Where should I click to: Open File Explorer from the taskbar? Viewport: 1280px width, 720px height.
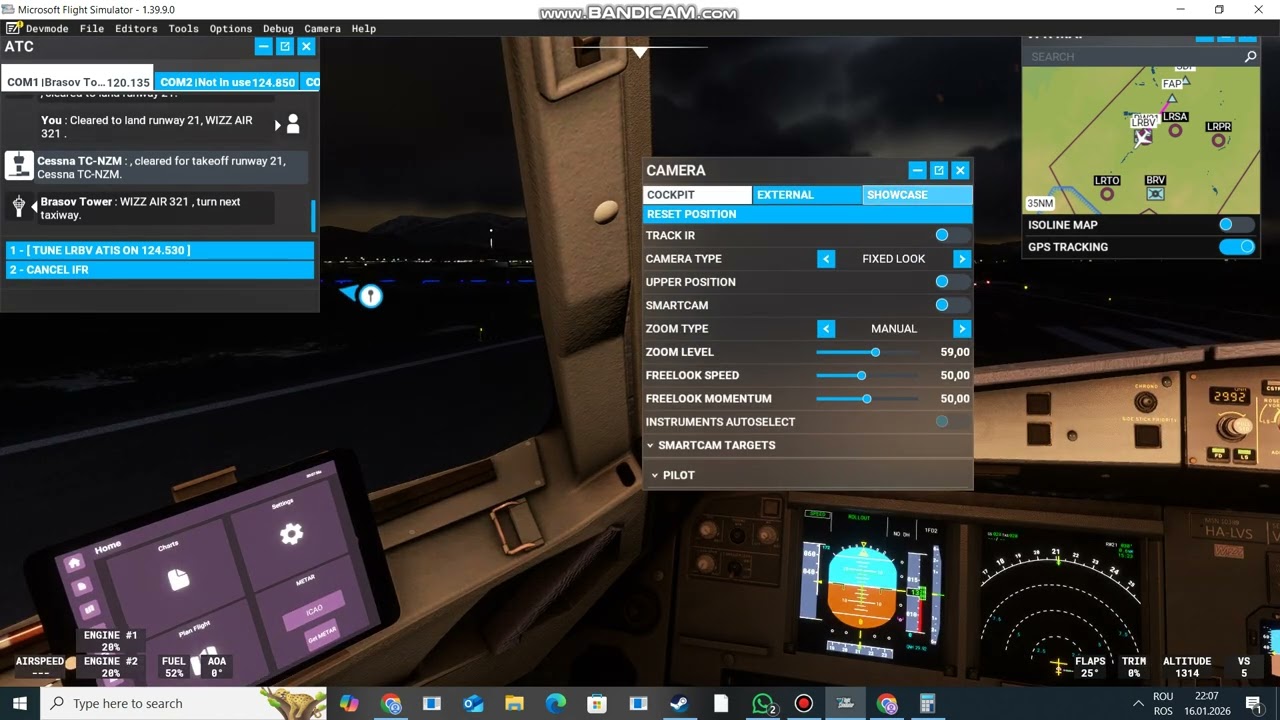tap(514, 704)
